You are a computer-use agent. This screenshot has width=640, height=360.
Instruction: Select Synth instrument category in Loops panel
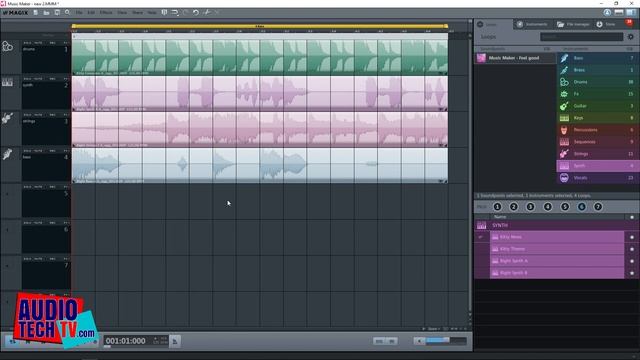pos(597,166)
